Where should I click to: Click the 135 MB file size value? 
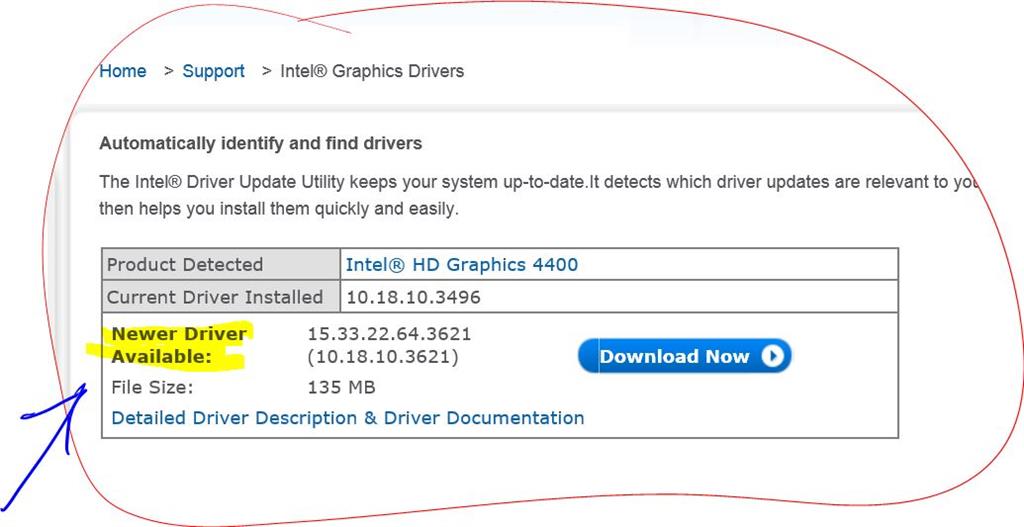point(342,388)
